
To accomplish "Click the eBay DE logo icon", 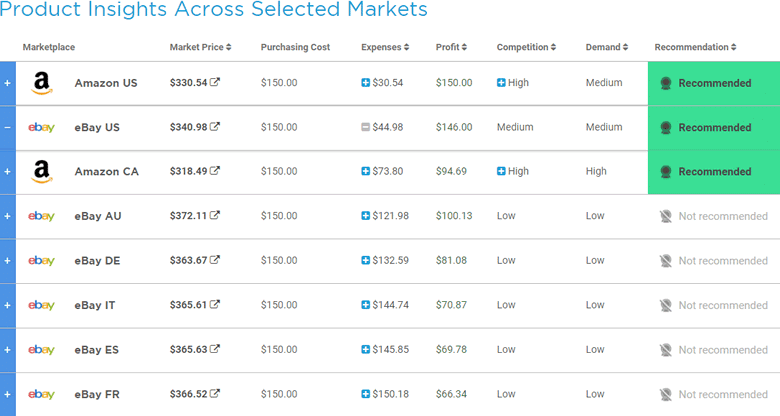I will point(41,260).
